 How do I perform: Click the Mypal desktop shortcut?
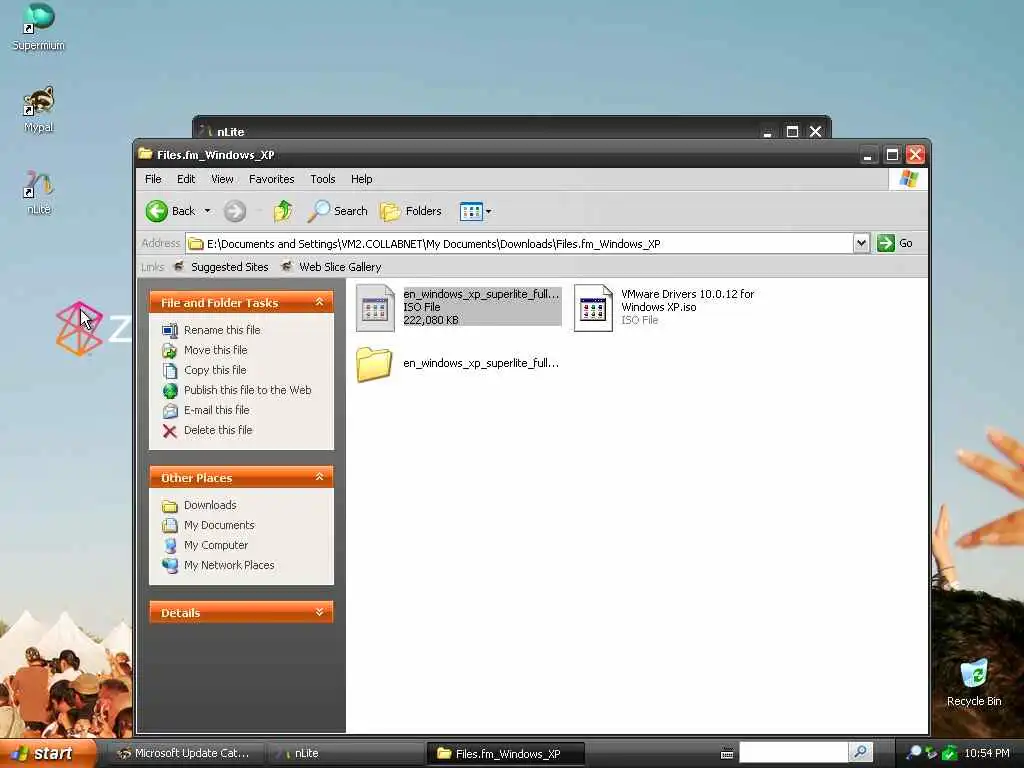tap(39, 110)
